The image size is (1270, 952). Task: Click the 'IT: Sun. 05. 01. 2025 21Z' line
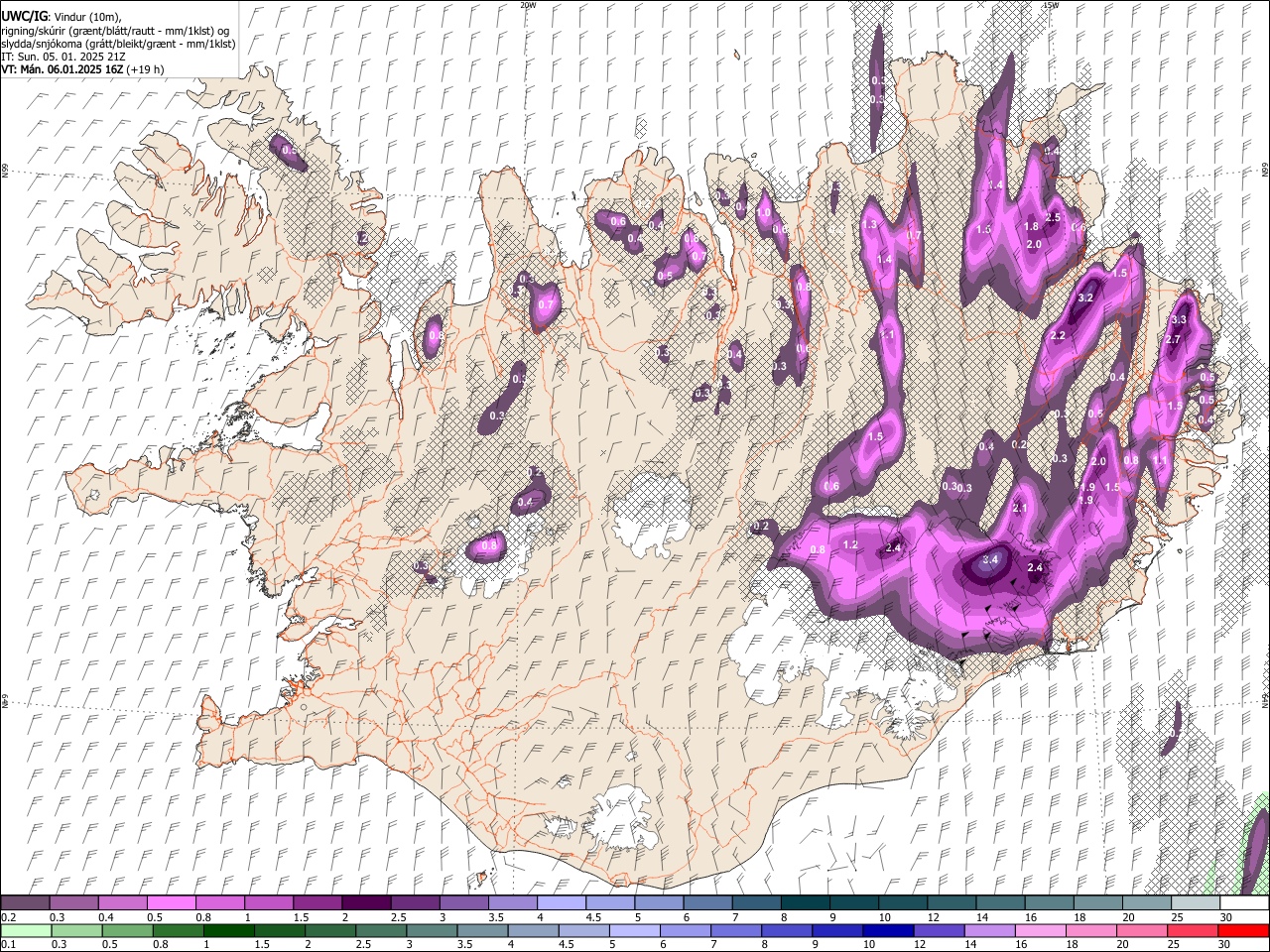pyautogui.click(x=63, y=57)
